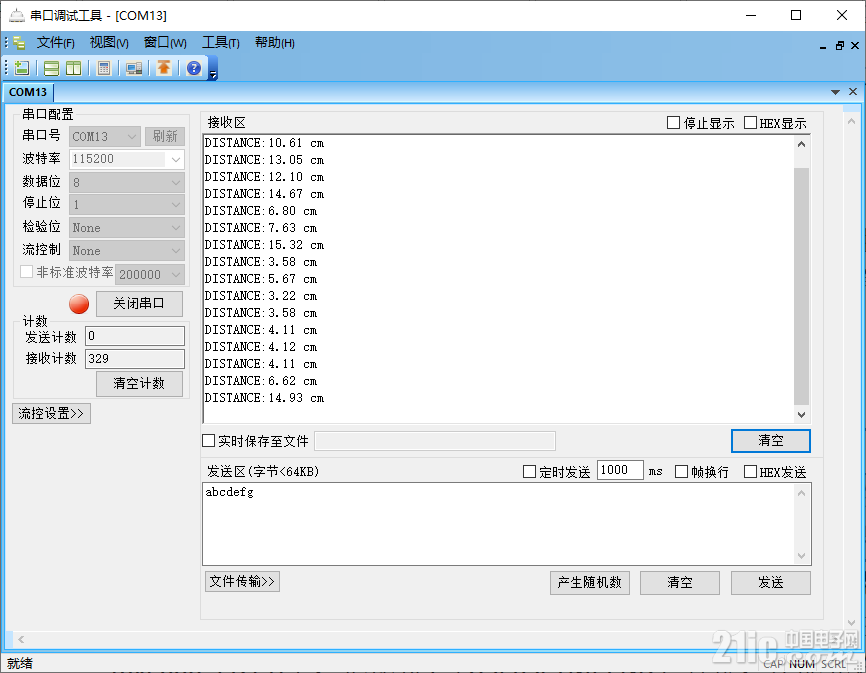
Task: Click 清空计数 button
Action: (139, 384)
